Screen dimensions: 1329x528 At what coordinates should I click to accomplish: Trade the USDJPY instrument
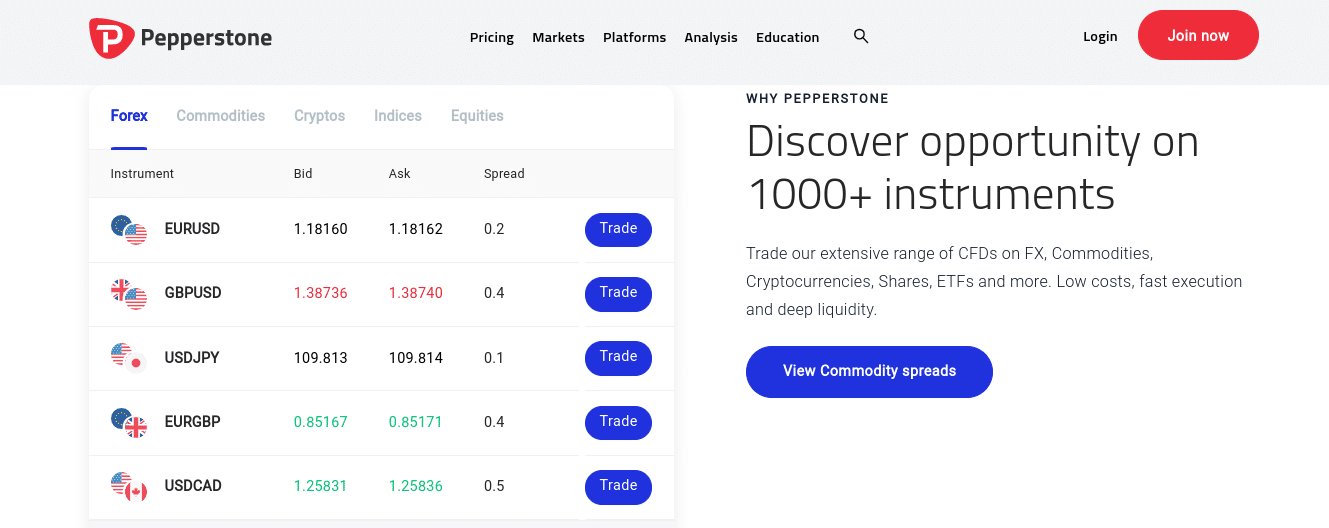[618, 357]
